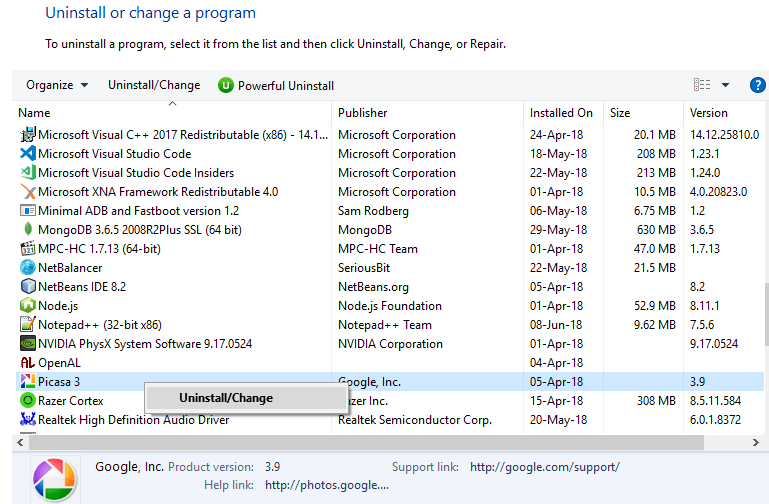Viewport: 769px width, 504px height.
Task: Click the horizontal scrollbar left arrow
Action: tap(20, 442)
